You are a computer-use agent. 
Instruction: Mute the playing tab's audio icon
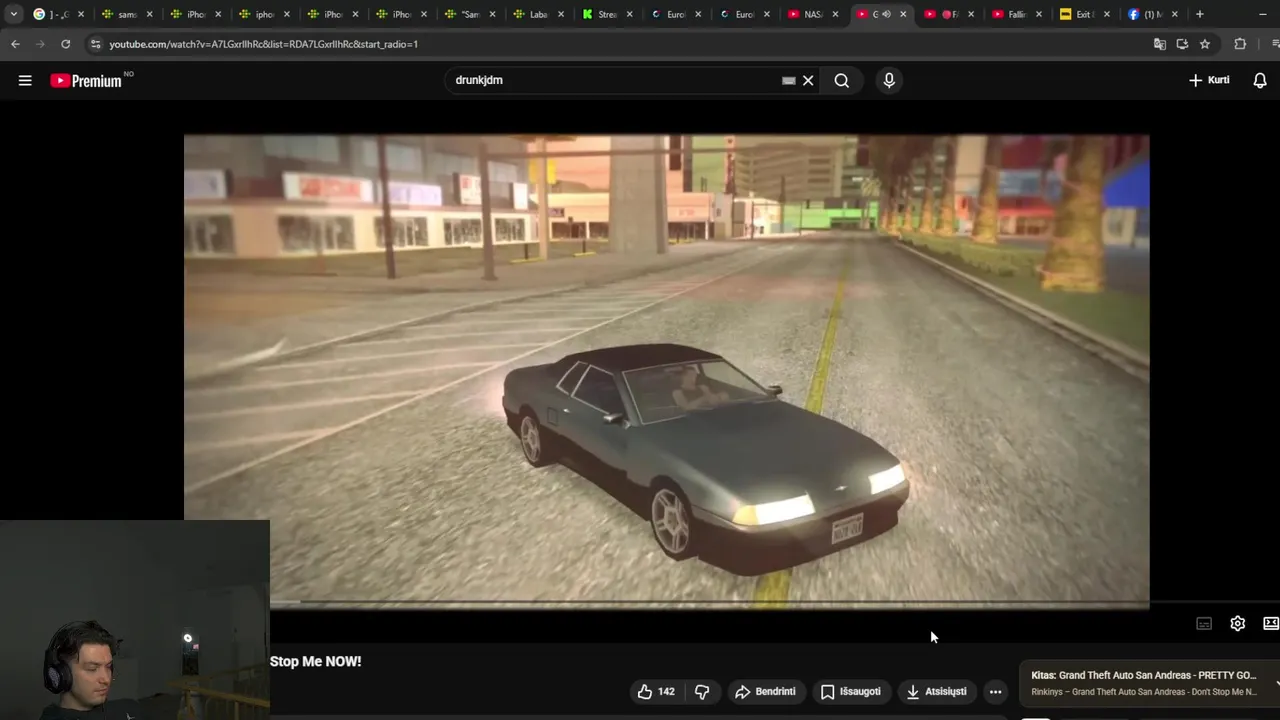click(886, 14)
